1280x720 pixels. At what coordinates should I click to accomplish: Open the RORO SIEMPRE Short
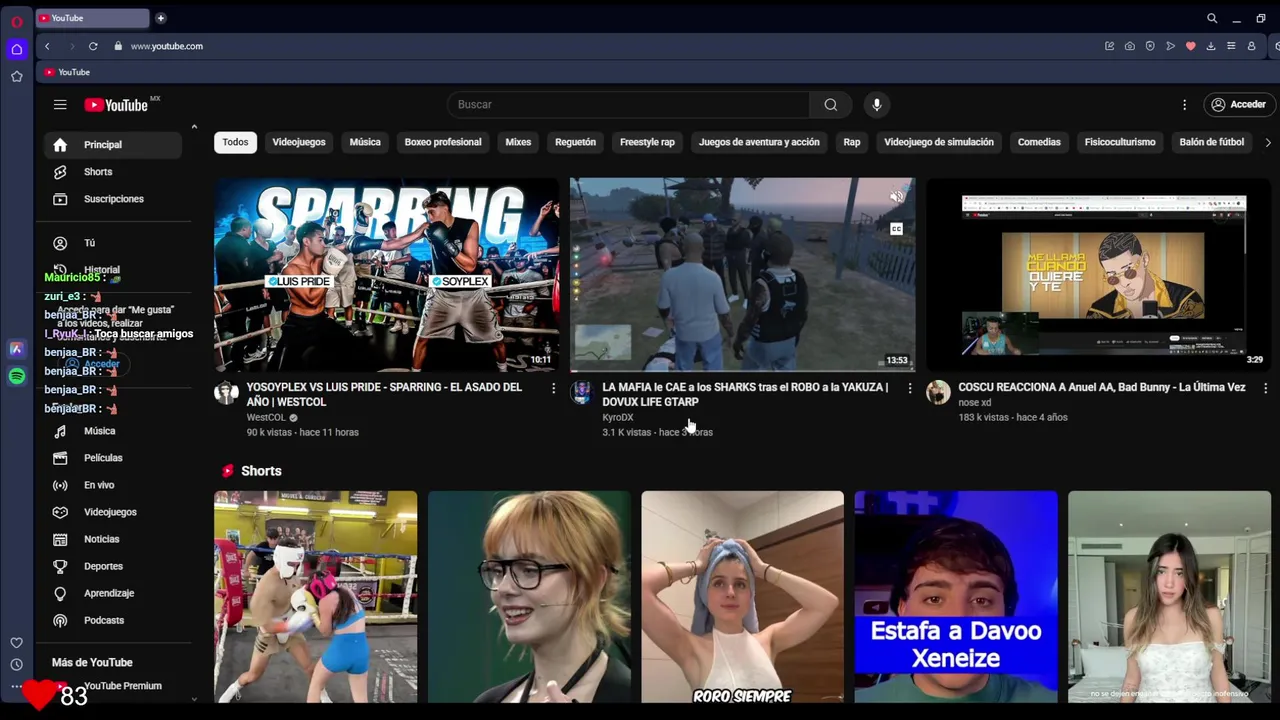[742, 597]
